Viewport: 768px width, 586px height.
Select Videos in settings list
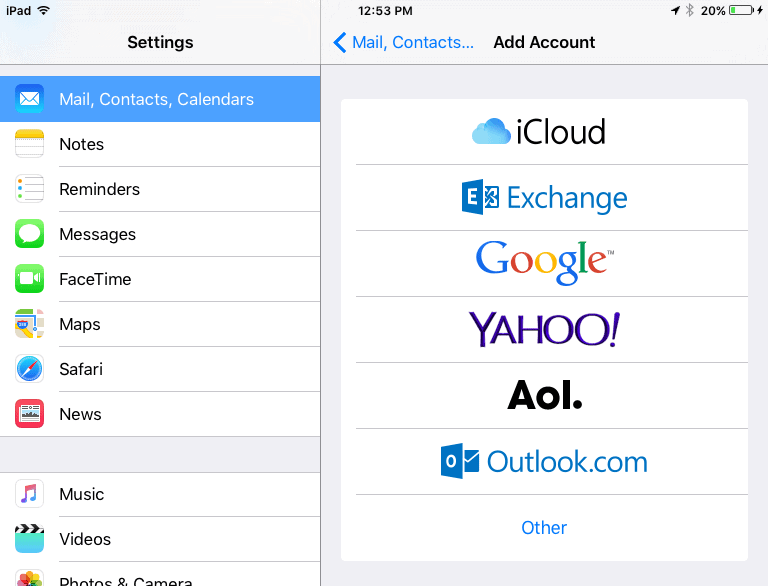[x=160, y=539]
